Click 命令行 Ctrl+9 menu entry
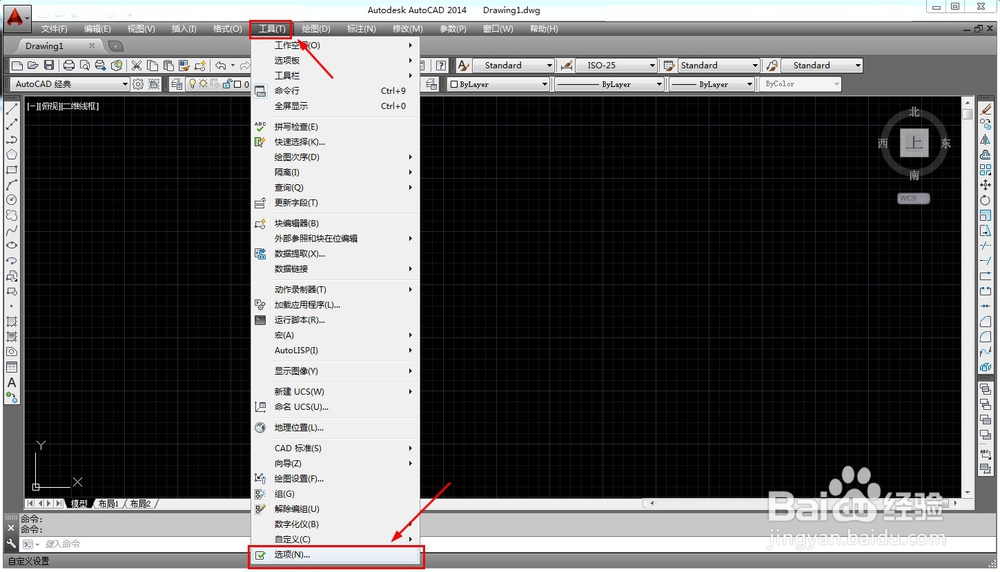This screenshot has width=1000, height=572. coord(336,91)
